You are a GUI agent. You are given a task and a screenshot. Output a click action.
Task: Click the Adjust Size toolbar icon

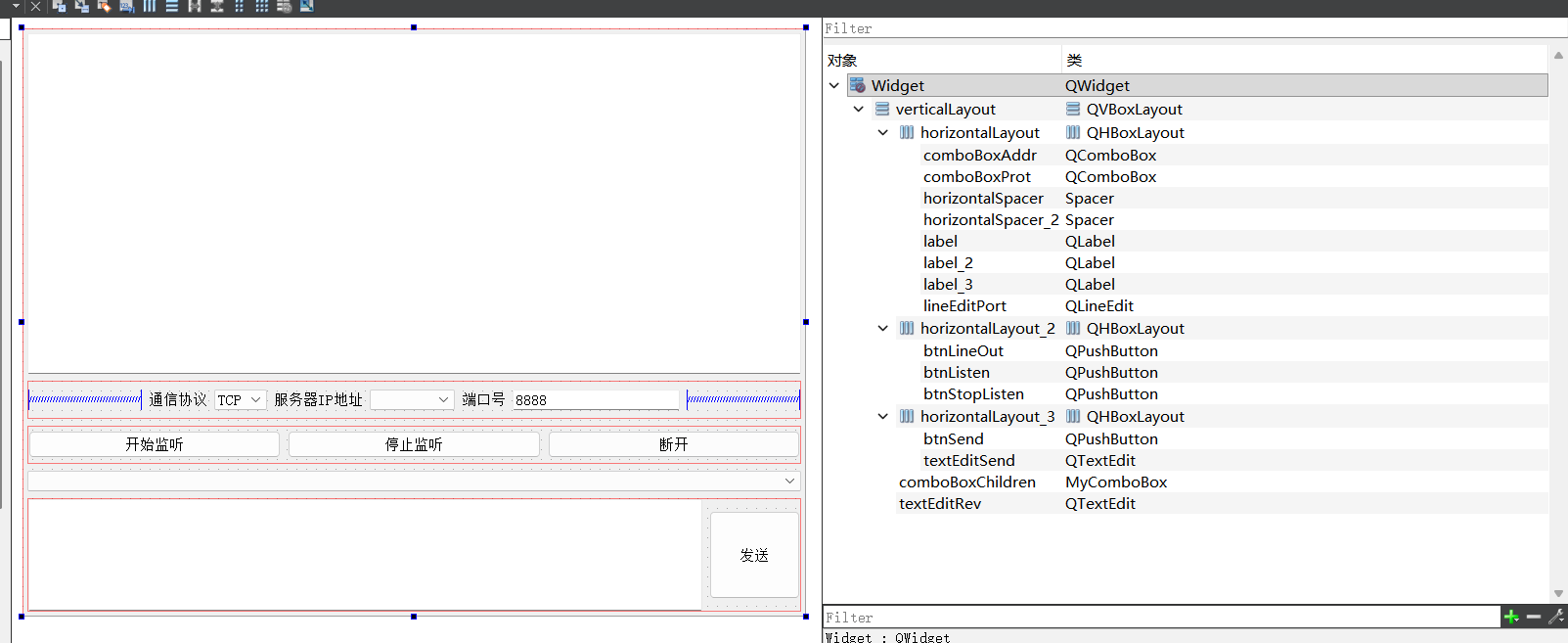307,6
